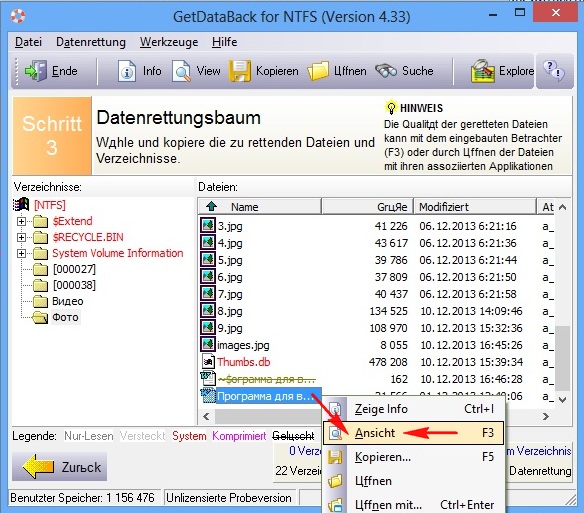584x513 pixels.
Task: Click the Nur-Lesen legend label
Action: [89, 436]
